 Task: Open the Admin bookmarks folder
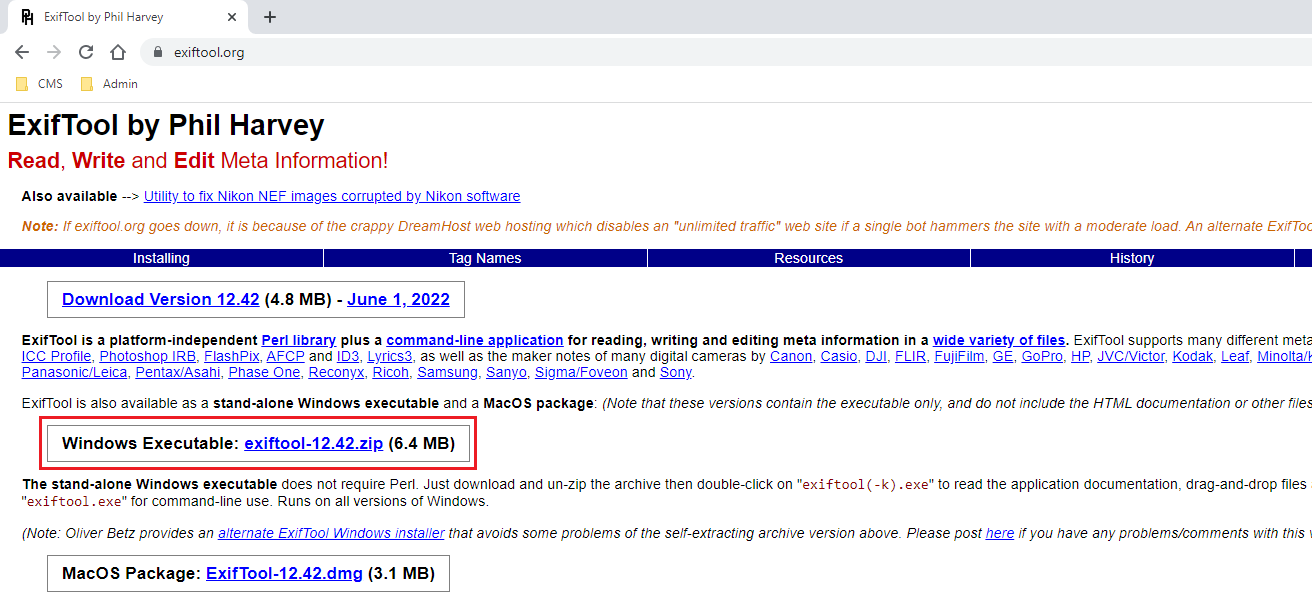pyautogui.click(x=109, y=84)
